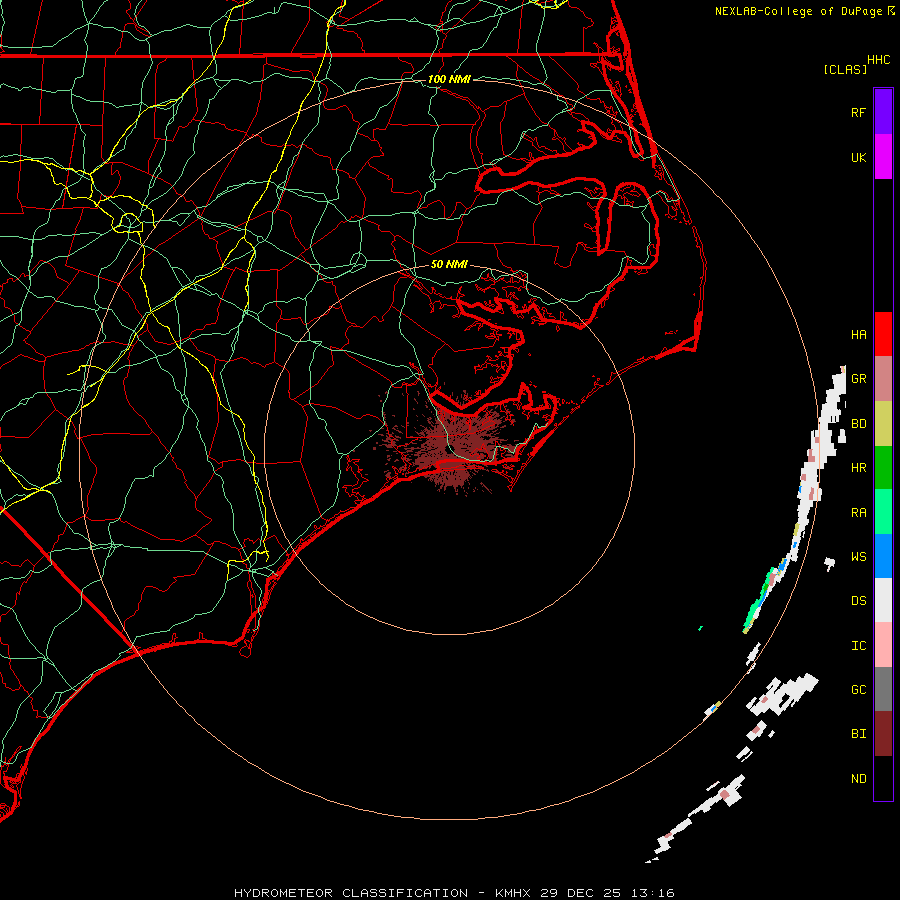The image size is (900, 900).
Task: Click the WS wet snow blue swatch
Action: tap(883, 556)
